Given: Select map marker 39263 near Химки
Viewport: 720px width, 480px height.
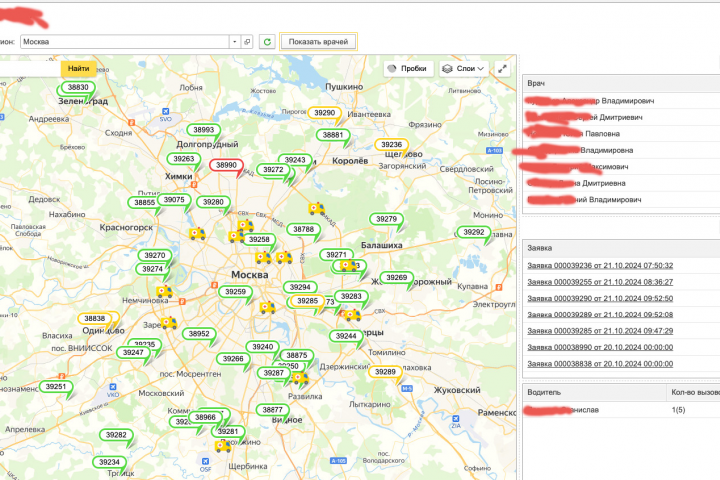Looking at the screenshot, I should point(184,159).
